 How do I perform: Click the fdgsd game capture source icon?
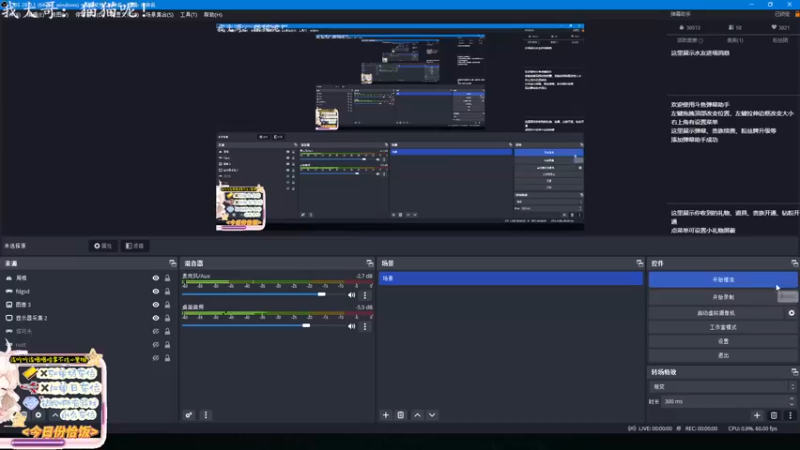click(x=9, y=291)
